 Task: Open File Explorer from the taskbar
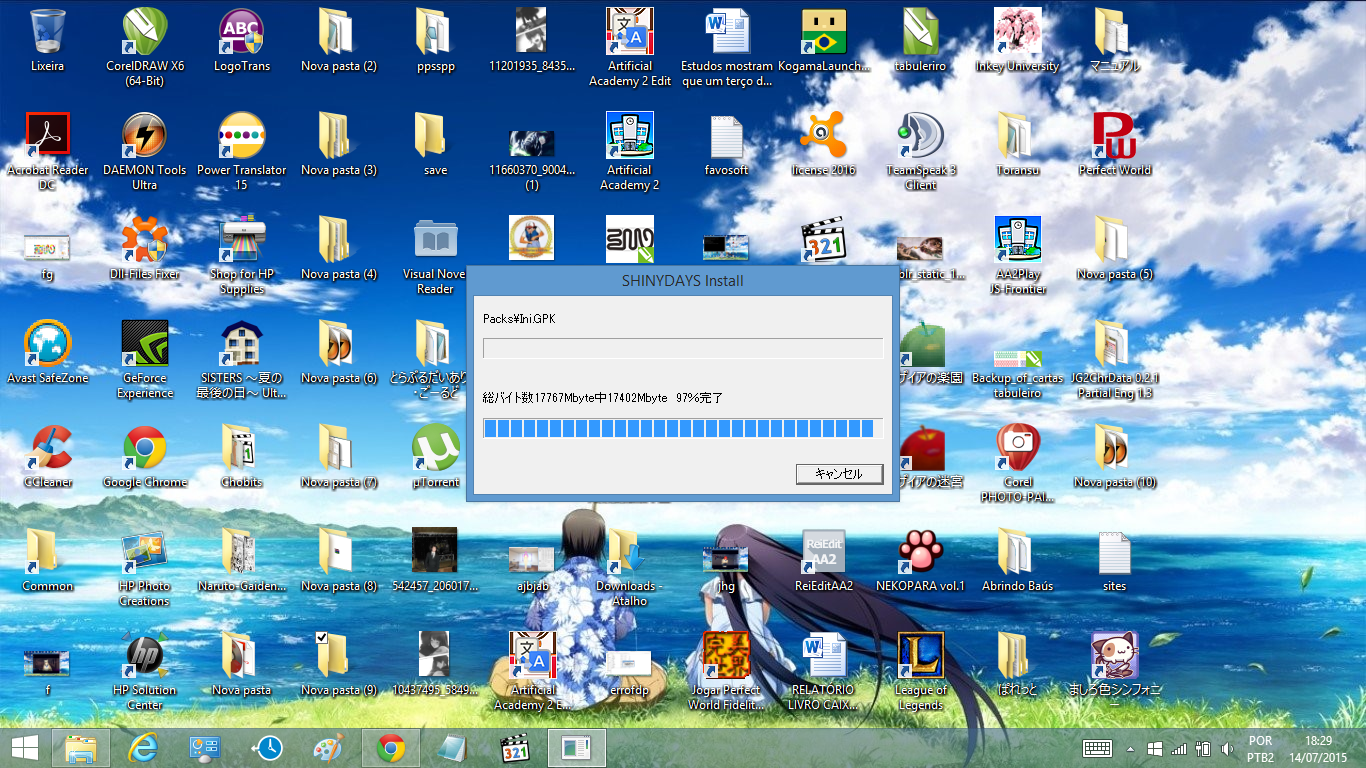click(80, 748)
